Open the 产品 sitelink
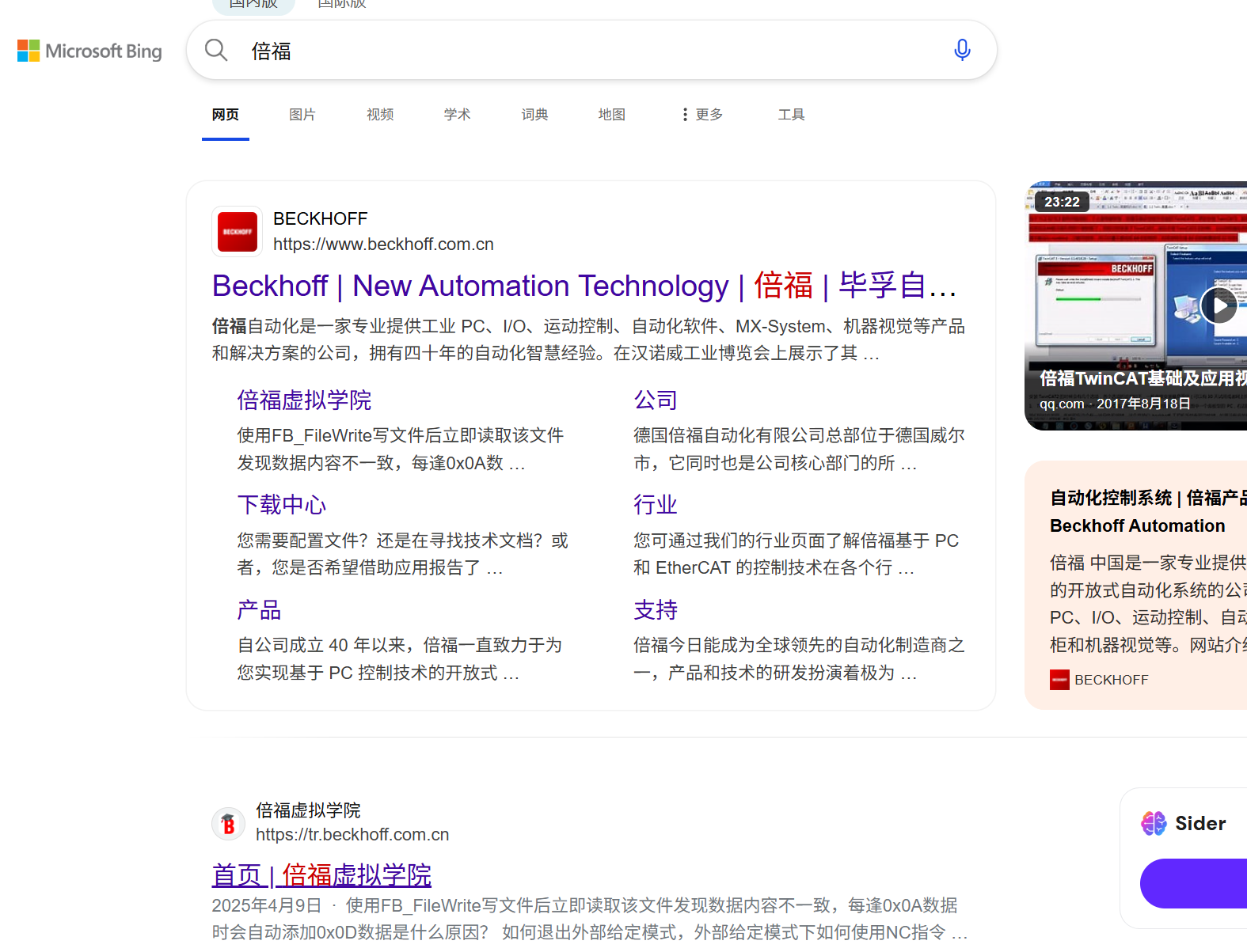Image resolution: width=1247 pixels, height=952 pixels. 259,610
